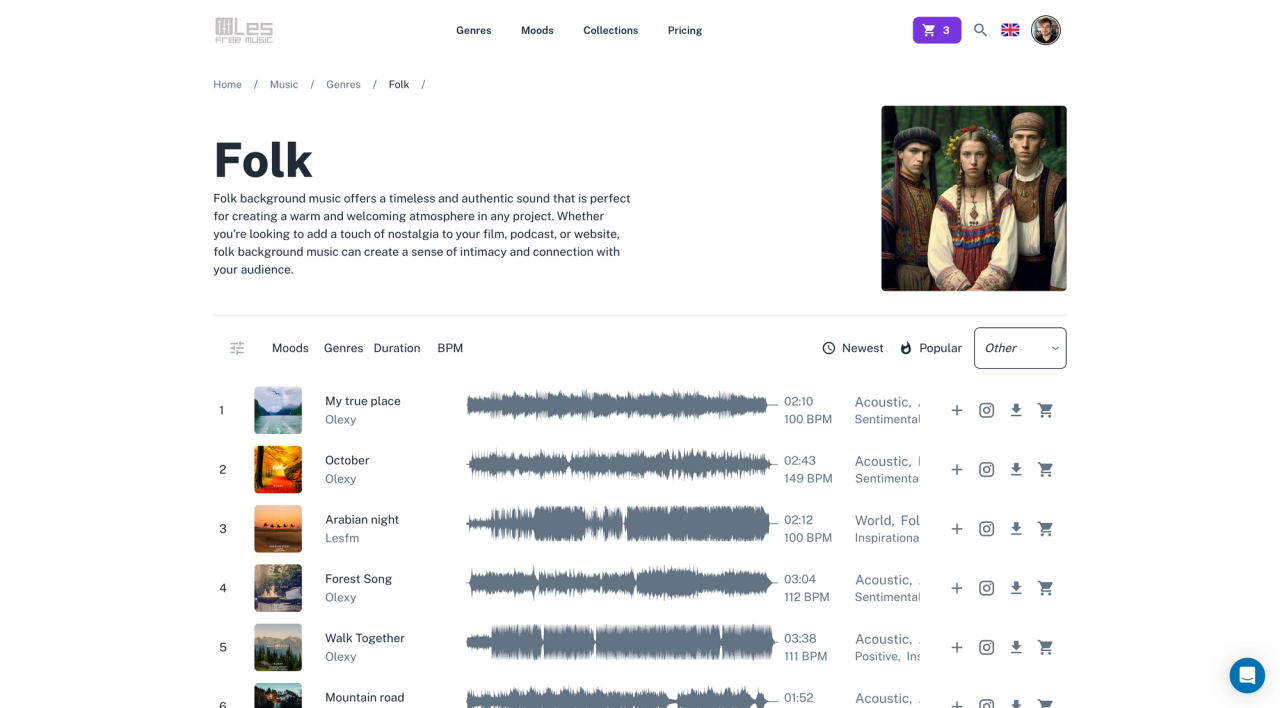Open the filters icon next to Moods
This screenshot has width=1280, height=708.
pos(237,348)
